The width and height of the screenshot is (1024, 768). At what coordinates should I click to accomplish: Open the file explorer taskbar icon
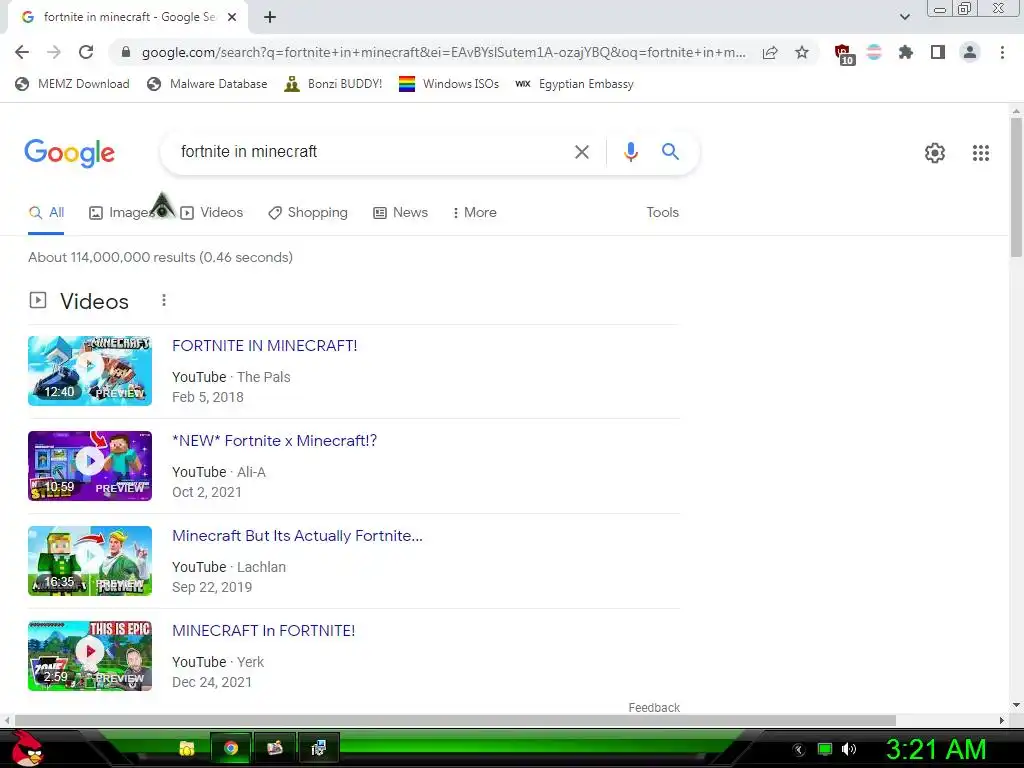tap(187, 748)
